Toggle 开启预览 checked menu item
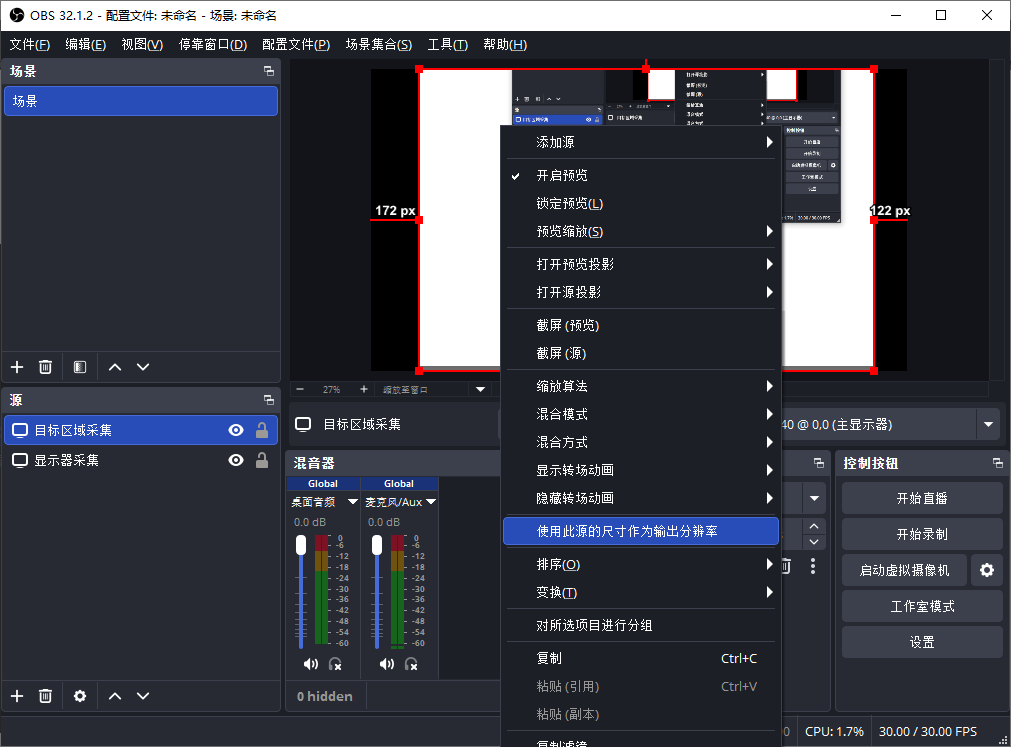The height and width of the screenshot is (747, 1011). (641, 175)
